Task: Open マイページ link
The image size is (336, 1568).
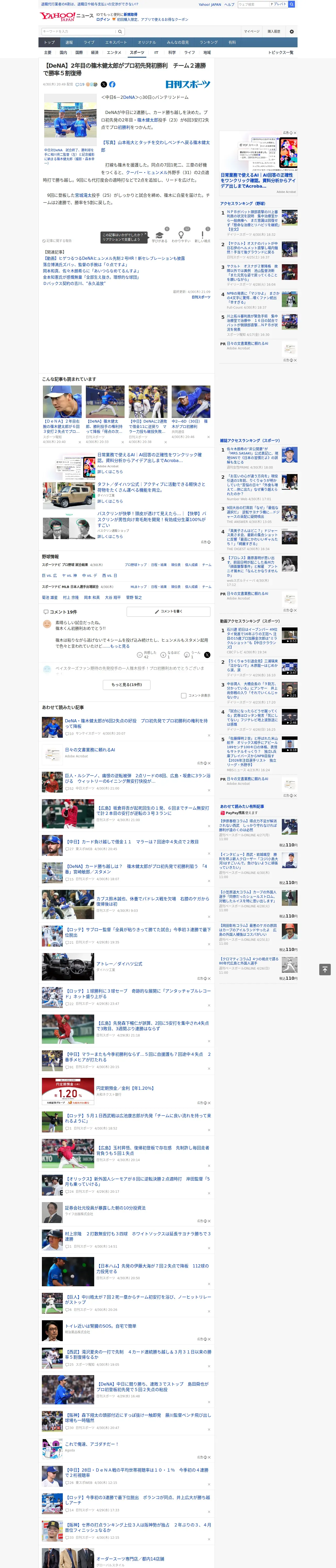Action: tap(251, 32)
